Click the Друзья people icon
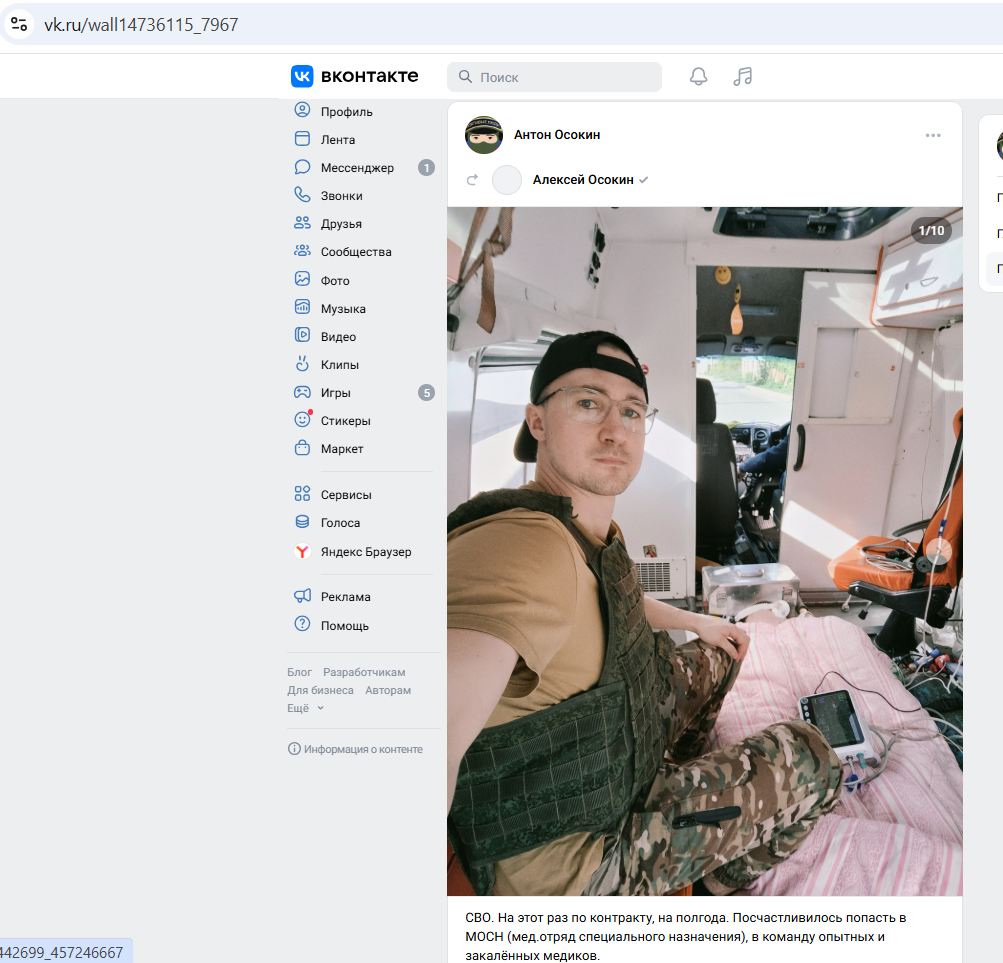This screenshot has height=963, width=1003. (x=302, y=223)
